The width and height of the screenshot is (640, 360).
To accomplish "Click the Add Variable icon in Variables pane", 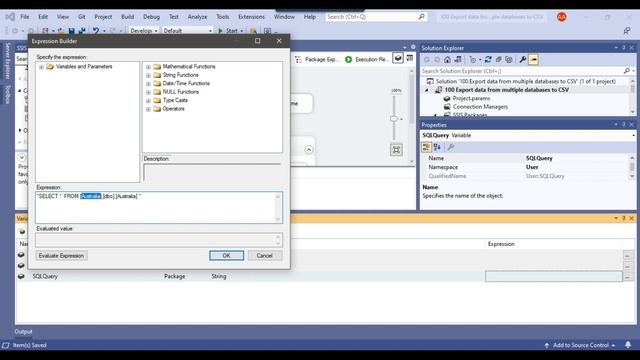I will [x=22, y=231].
